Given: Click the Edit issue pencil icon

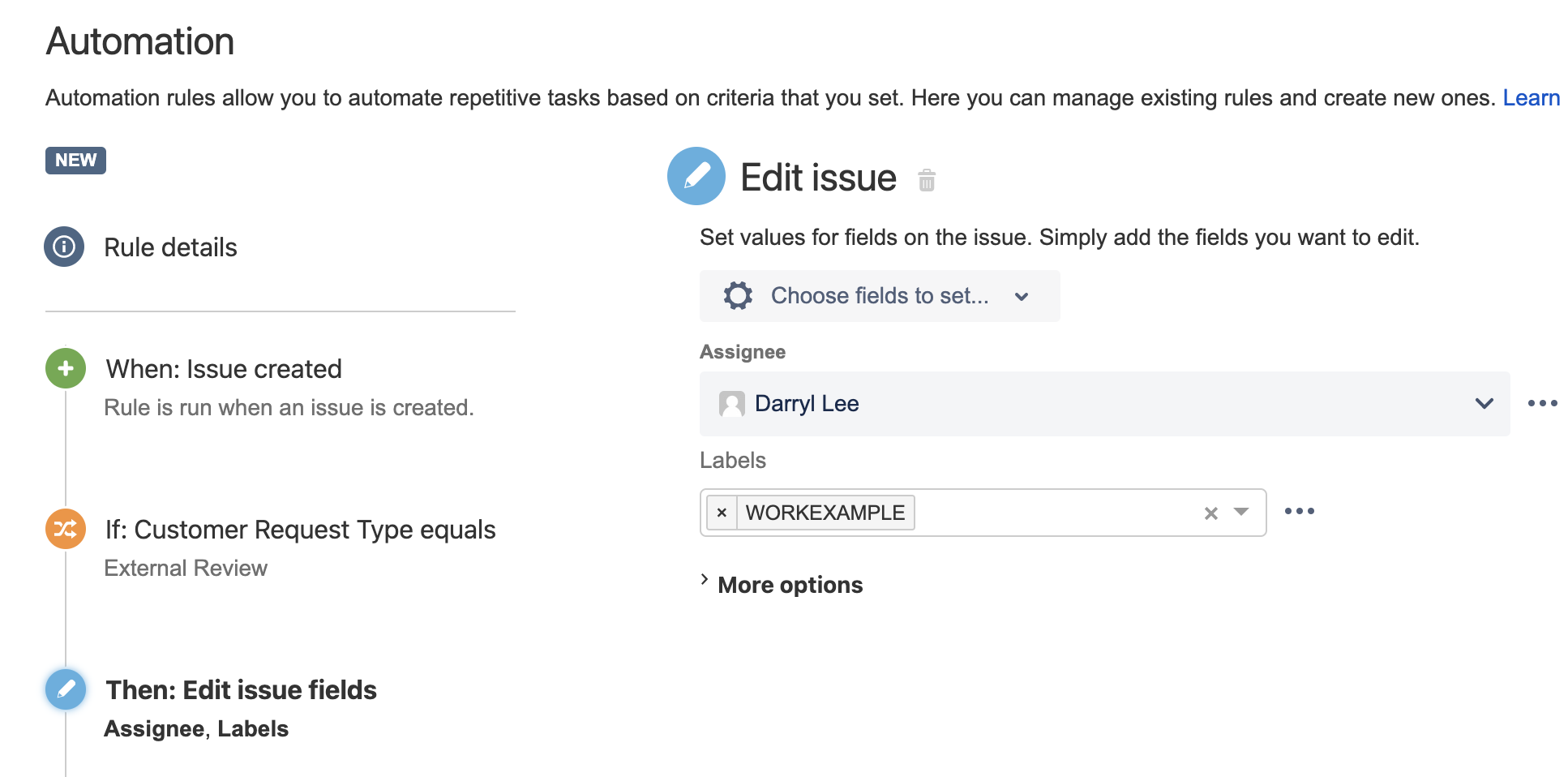Looking at the screenshot, I should 696,176.
